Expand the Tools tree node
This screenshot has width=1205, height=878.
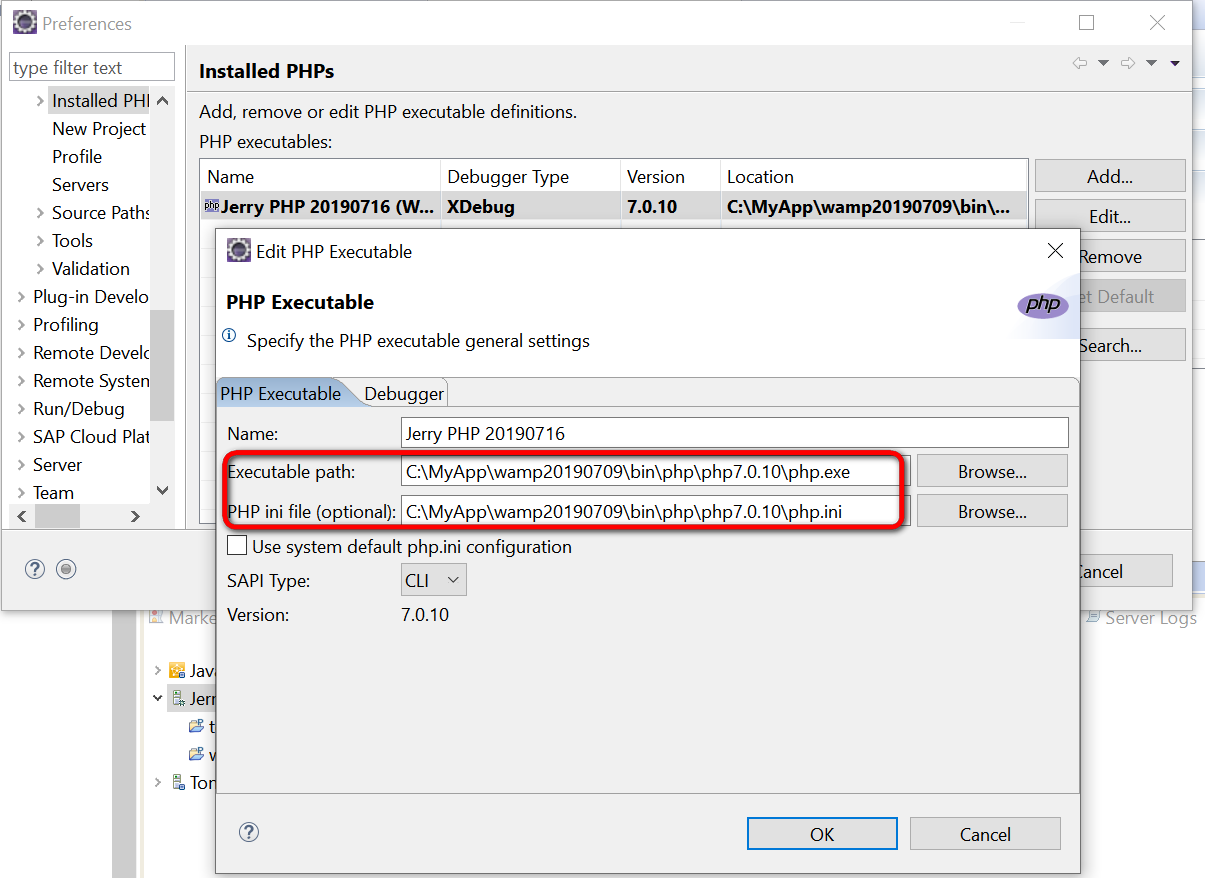[x=40, y=241]
